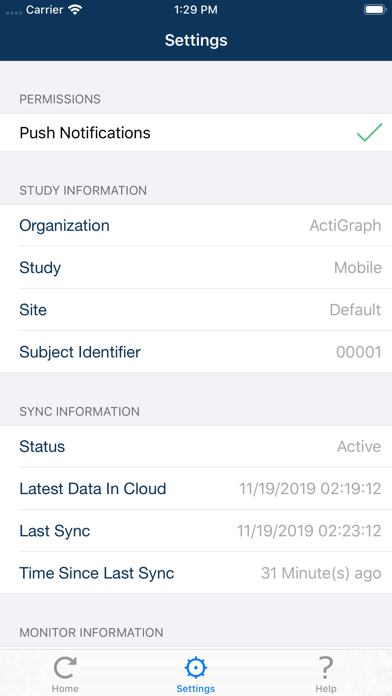
Task: Tap the Settings title in header
Action: point(196,40)
